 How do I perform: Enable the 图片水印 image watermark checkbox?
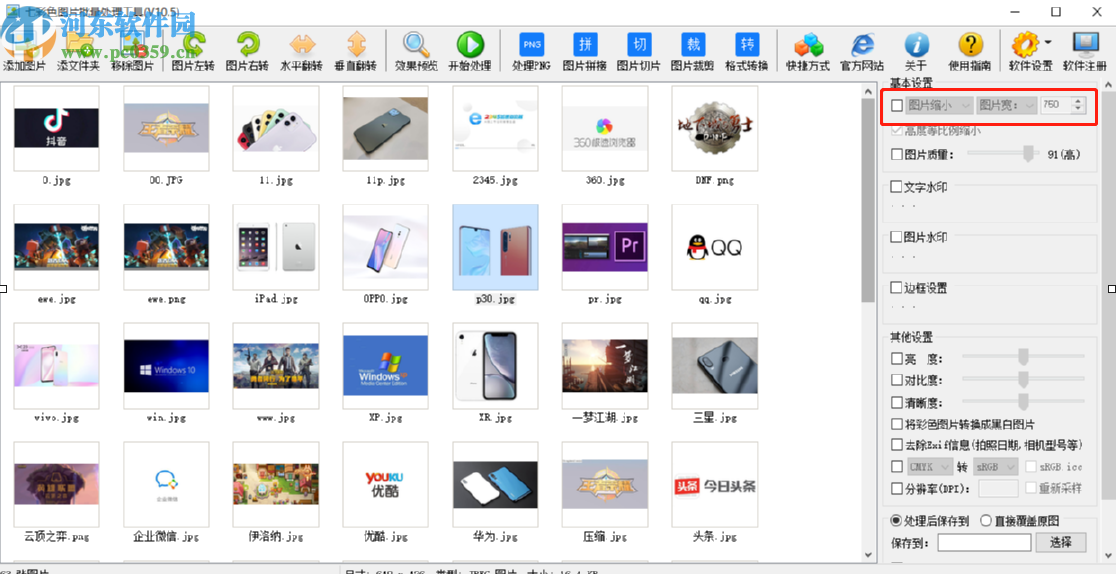(x=897, y=238)
